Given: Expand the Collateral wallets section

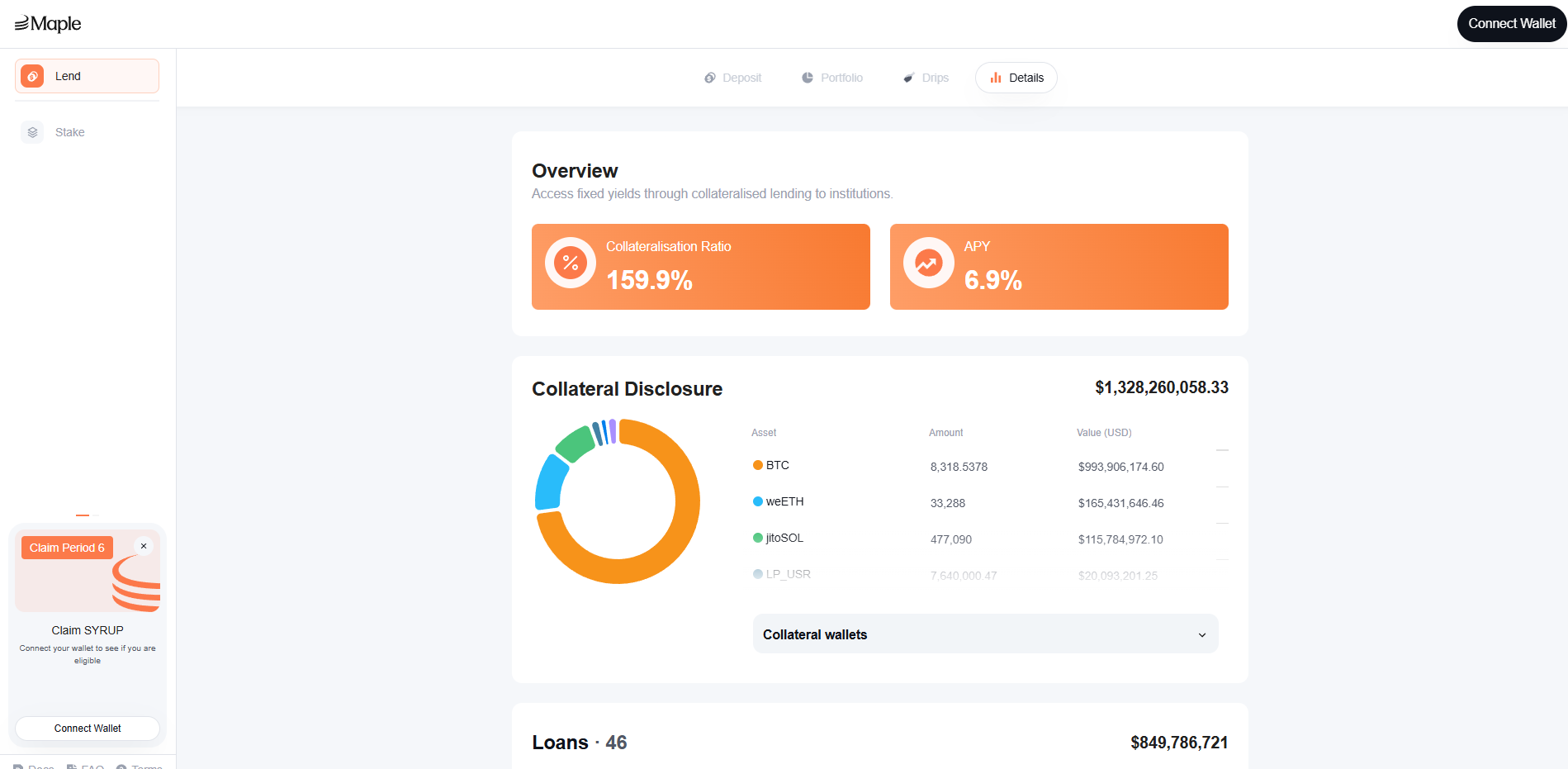Looking at the screenshot, I should pyautogui.click(x=1202, y=634).
